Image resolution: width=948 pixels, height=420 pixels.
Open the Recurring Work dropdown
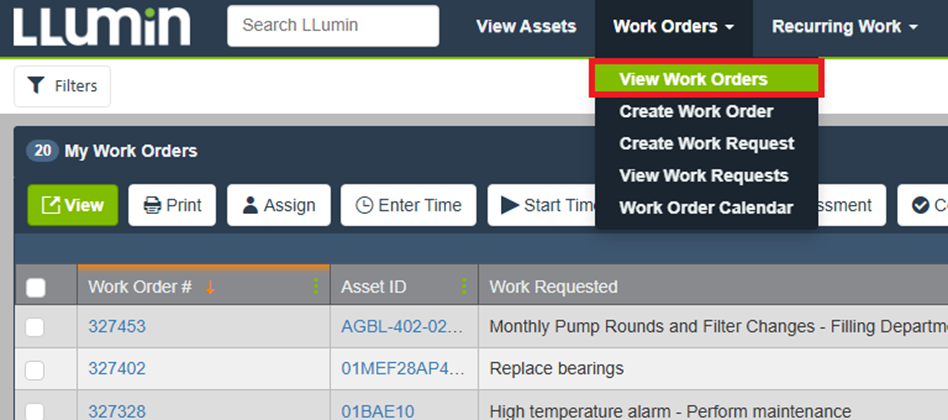(844, 27)
